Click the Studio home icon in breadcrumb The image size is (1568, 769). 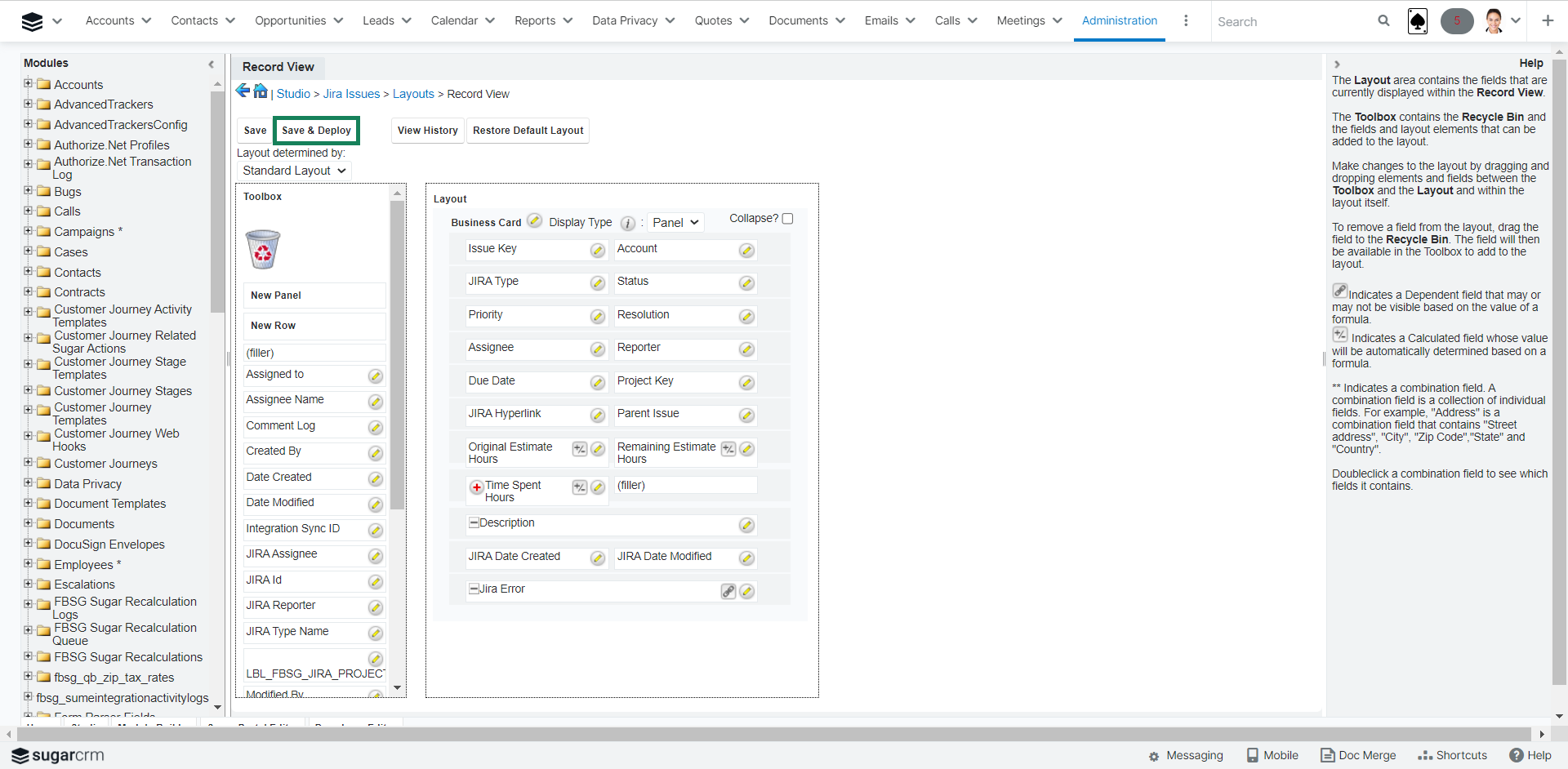click(x=260, y=91)
